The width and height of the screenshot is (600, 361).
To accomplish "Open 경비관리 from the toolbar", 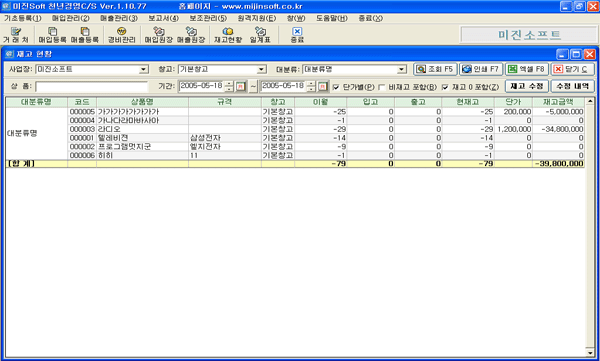I will click(x=121, y=35).
